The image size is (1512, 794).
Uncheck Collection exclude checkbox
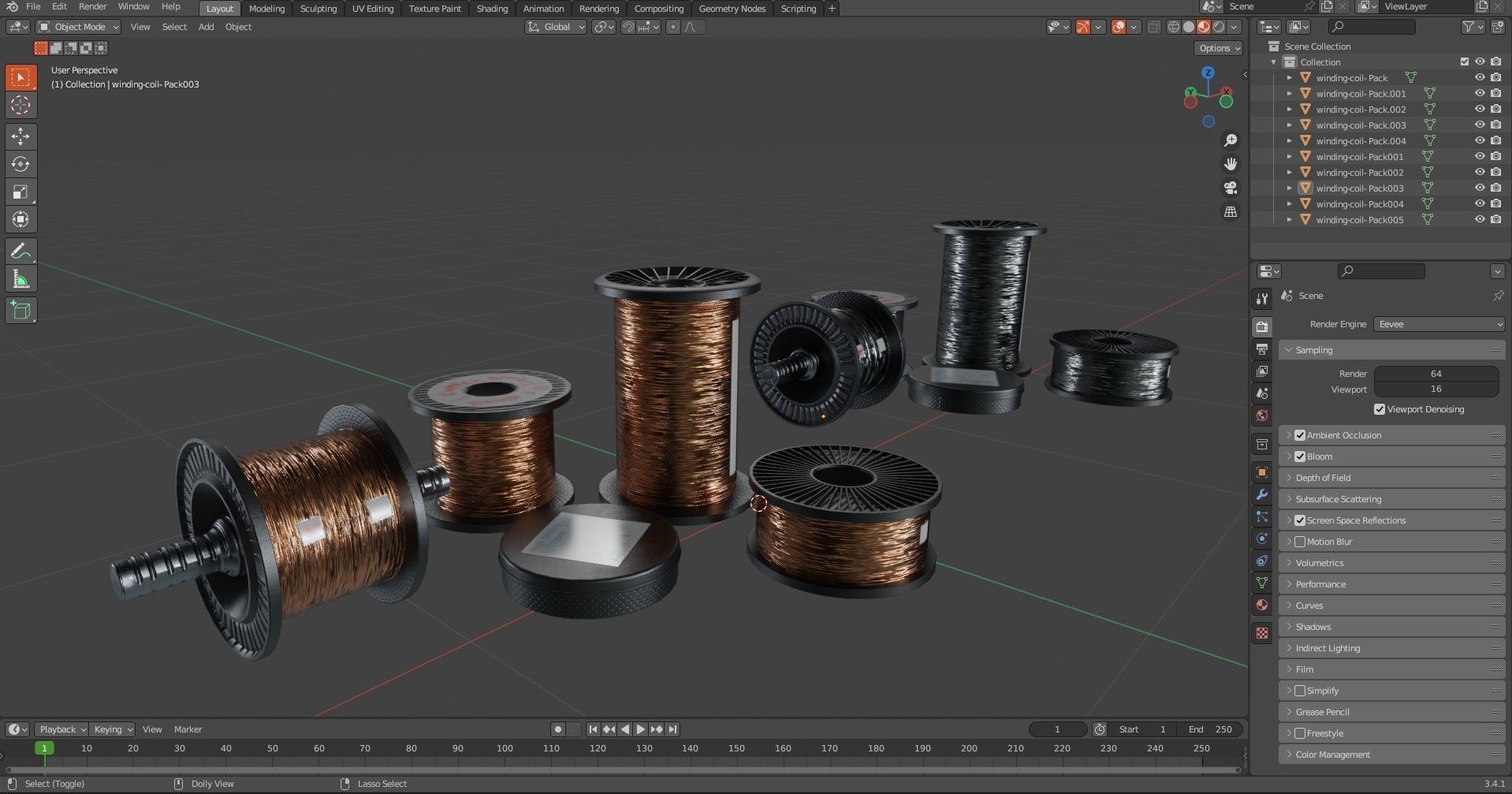[x=1465, y=62]
